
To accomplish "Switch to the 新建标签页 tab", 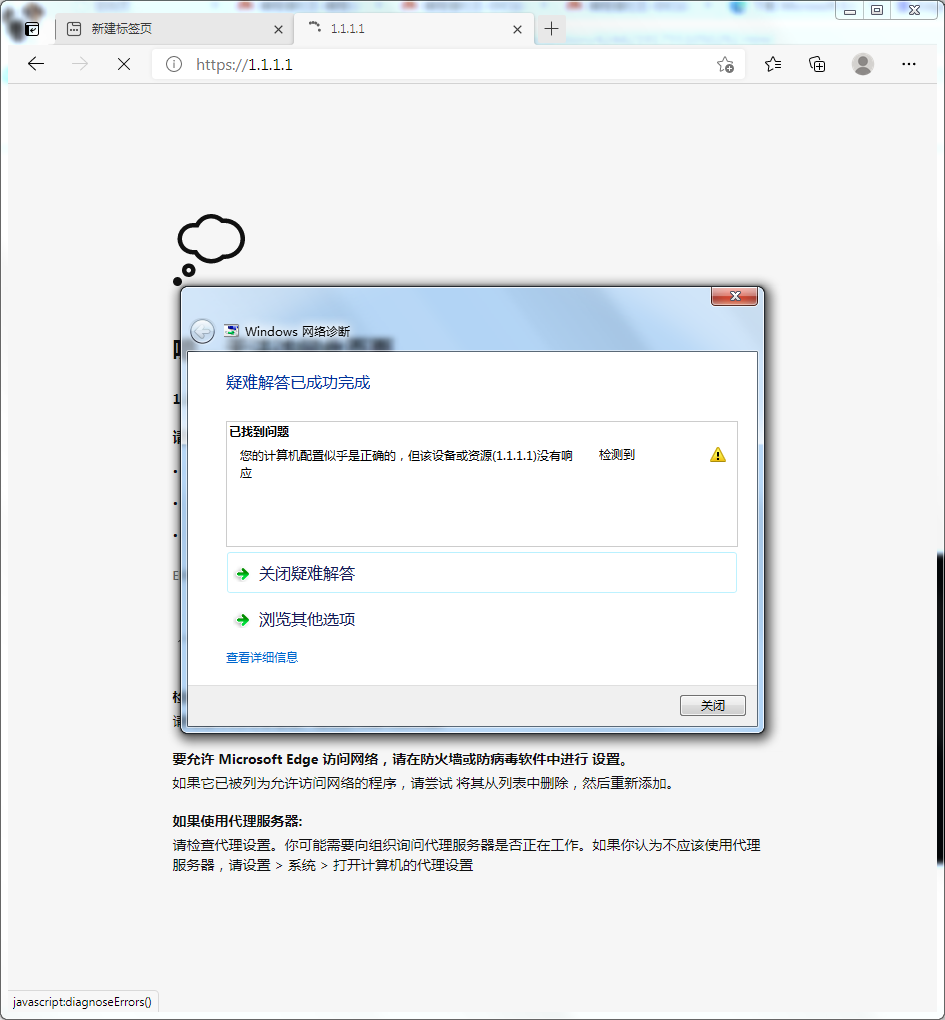I will (176, 29).
